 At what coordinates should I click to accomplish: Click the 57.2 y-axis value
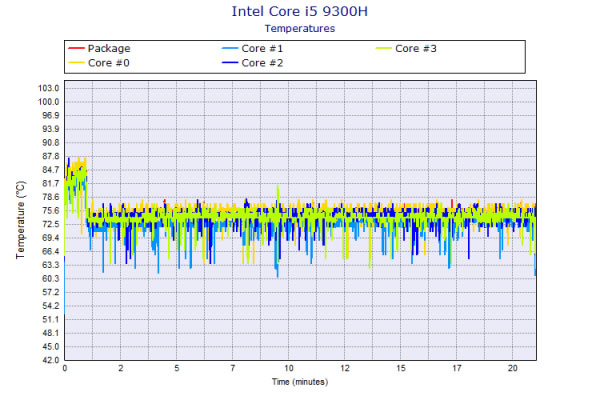point(51,292)
